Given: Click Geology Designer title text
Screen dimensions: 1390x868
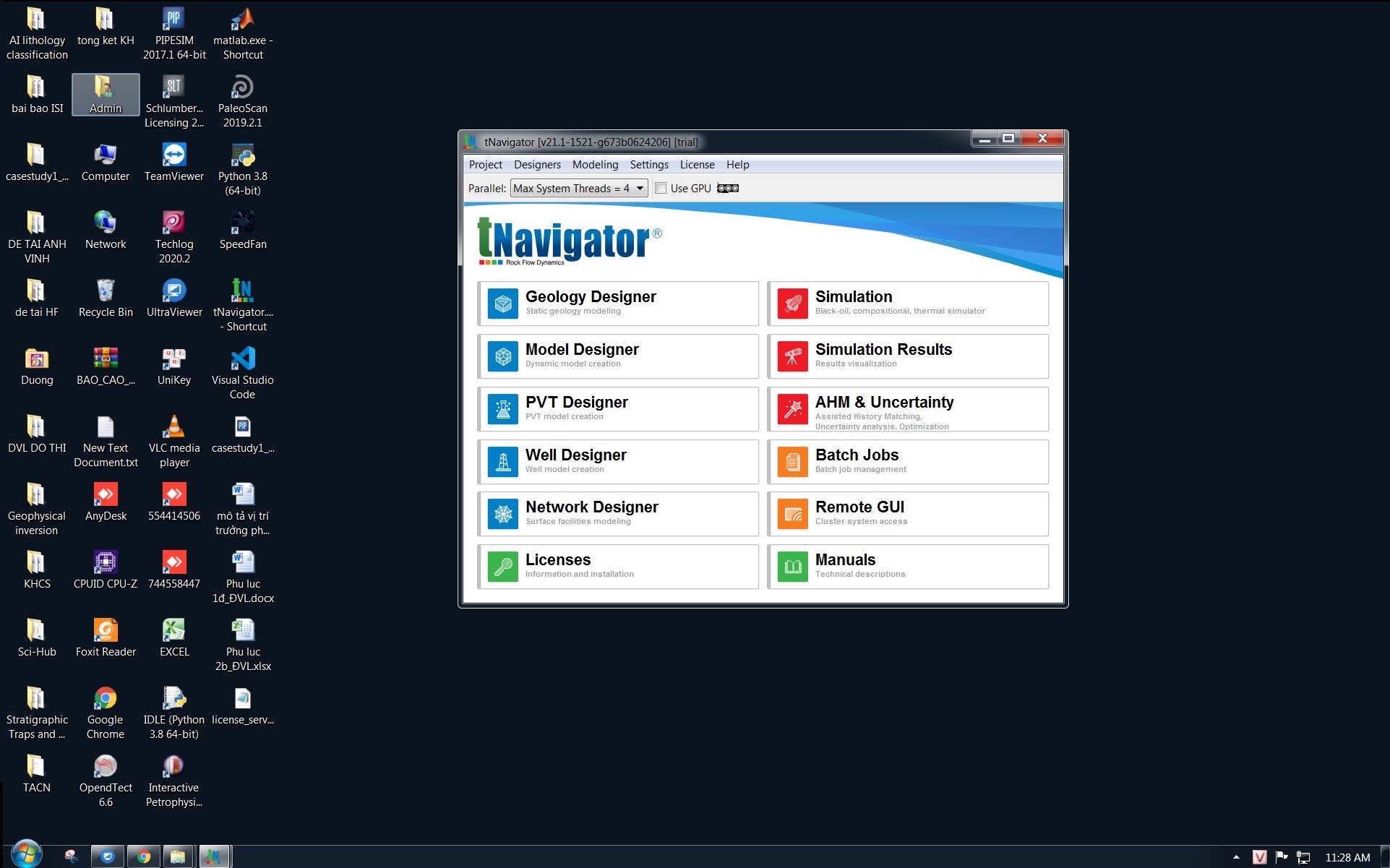Looking at the screenshot, I should click(x=591, y=297).
